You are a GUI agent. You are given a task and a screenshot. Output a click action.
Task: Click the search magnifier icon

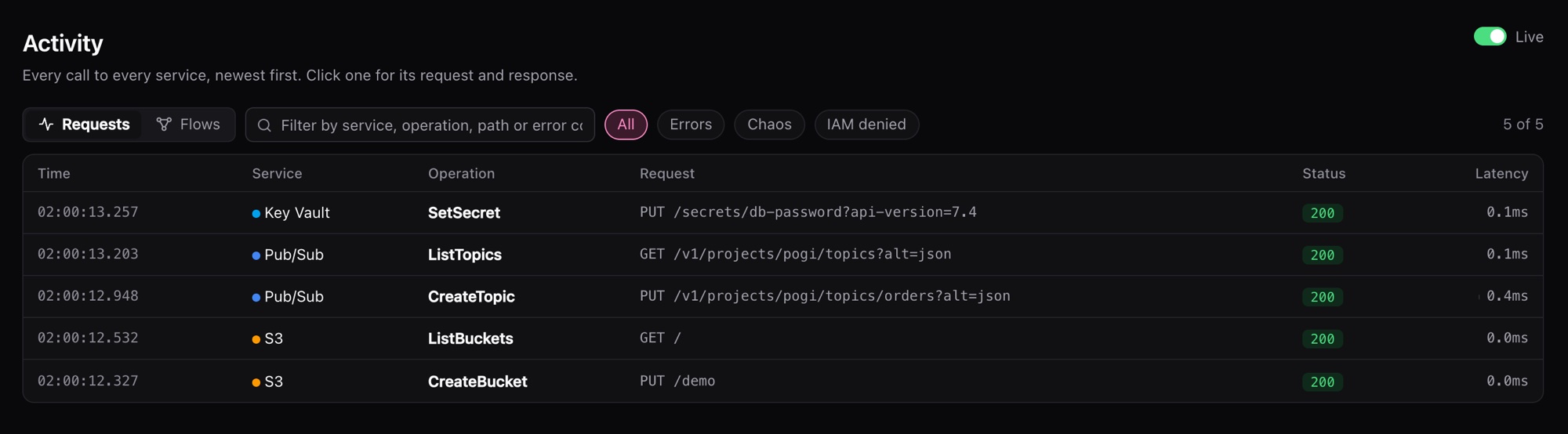264,125
